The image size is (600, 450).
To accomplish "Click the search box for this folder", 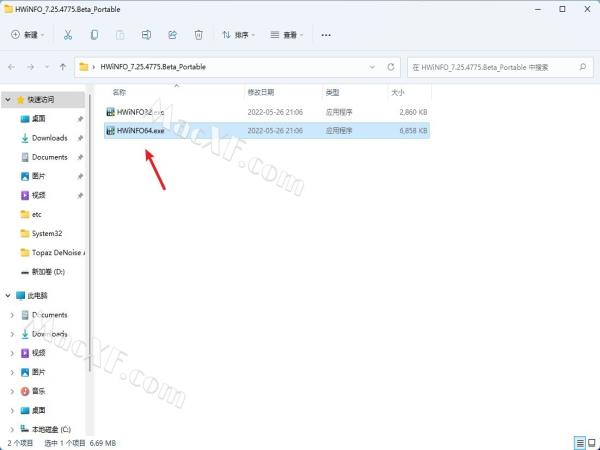I will pos(501,67).
